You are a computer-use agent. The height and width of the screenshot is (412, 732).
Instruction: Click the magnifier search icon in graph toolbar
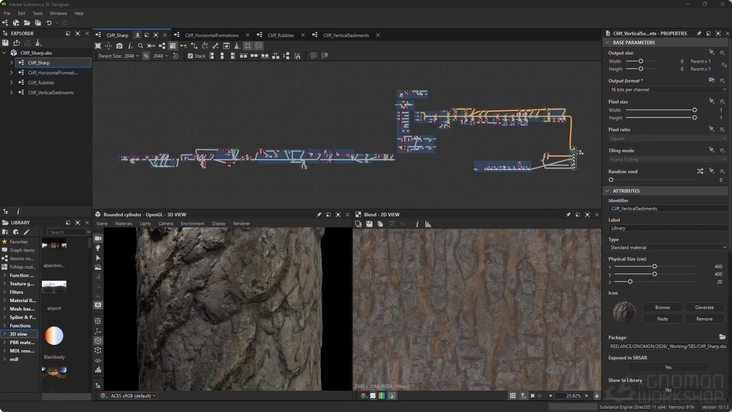141,46
